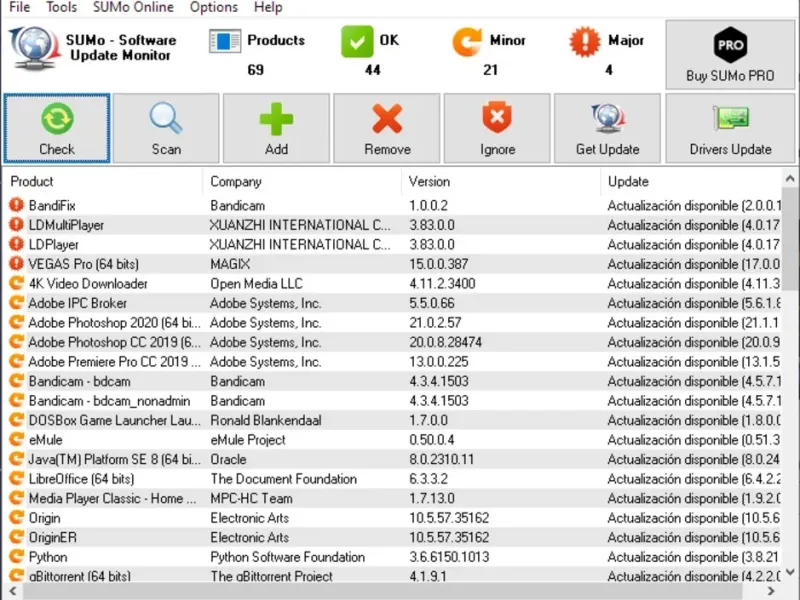Click minor update icon beside Origin
The height and width of the screenshot is (600, 800).
pos(16,517)
